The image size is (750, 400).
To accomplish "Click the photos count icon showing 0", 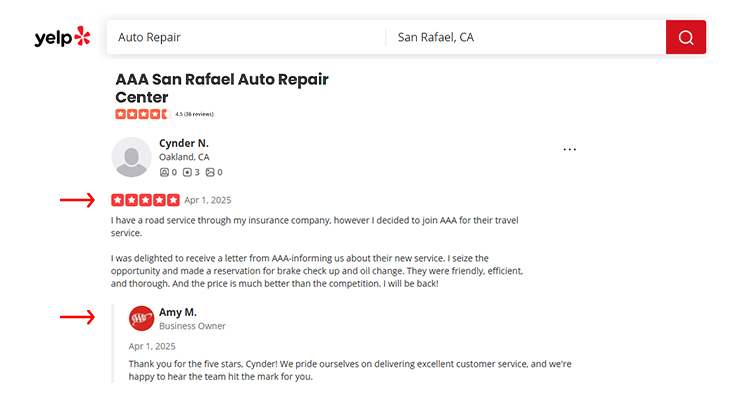I will [x=210, y=172].
